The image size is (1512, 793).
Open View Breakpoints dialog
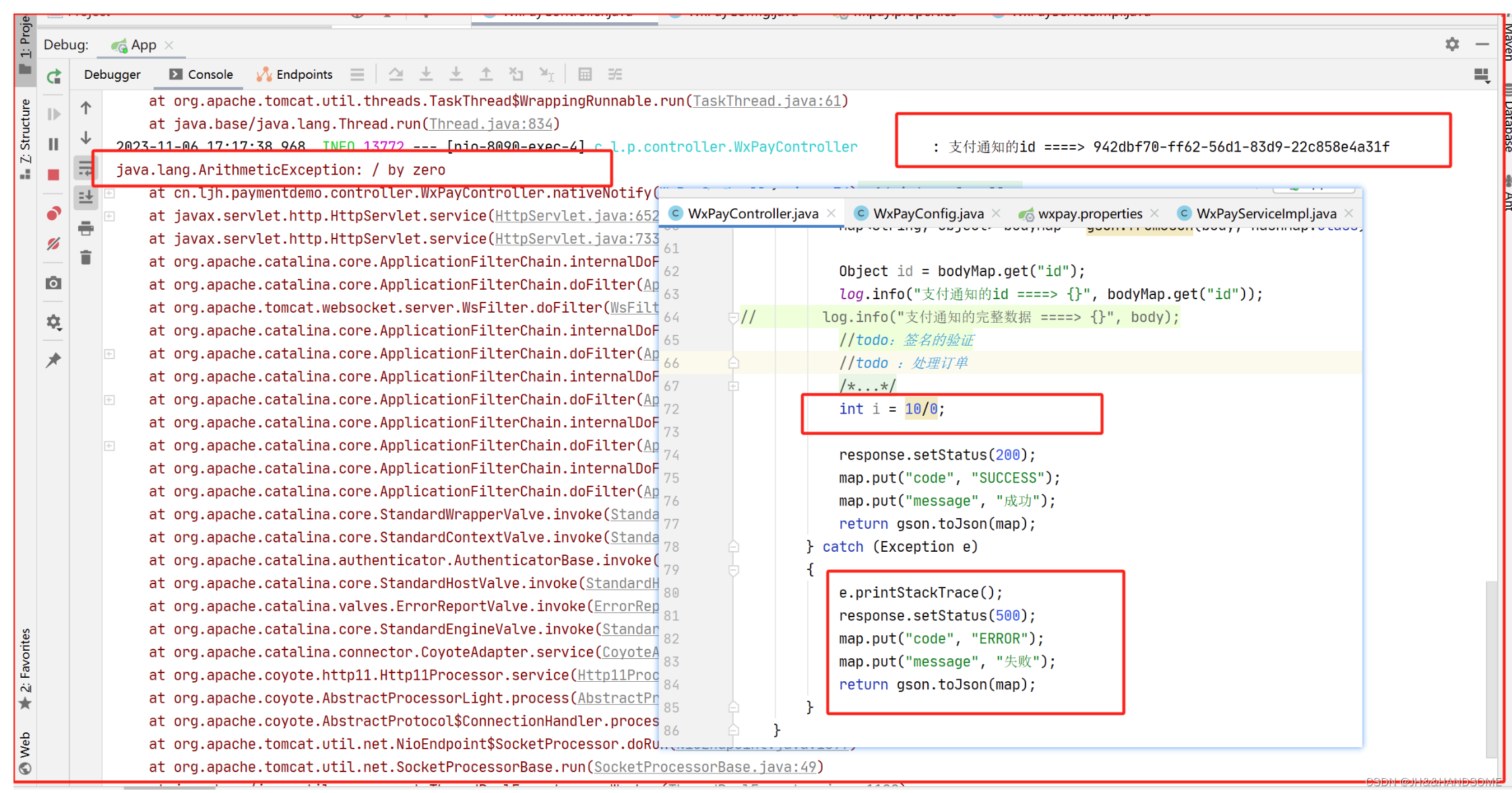click(54, 214)
